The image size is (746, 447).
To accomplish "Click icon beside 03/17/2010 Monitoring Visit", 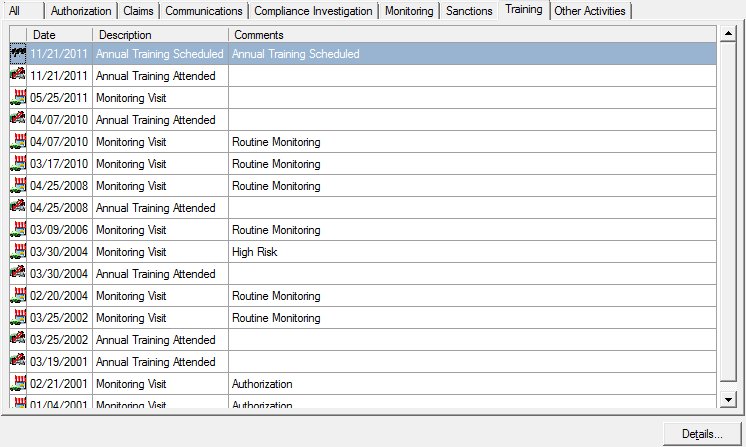I will (18, 164).
